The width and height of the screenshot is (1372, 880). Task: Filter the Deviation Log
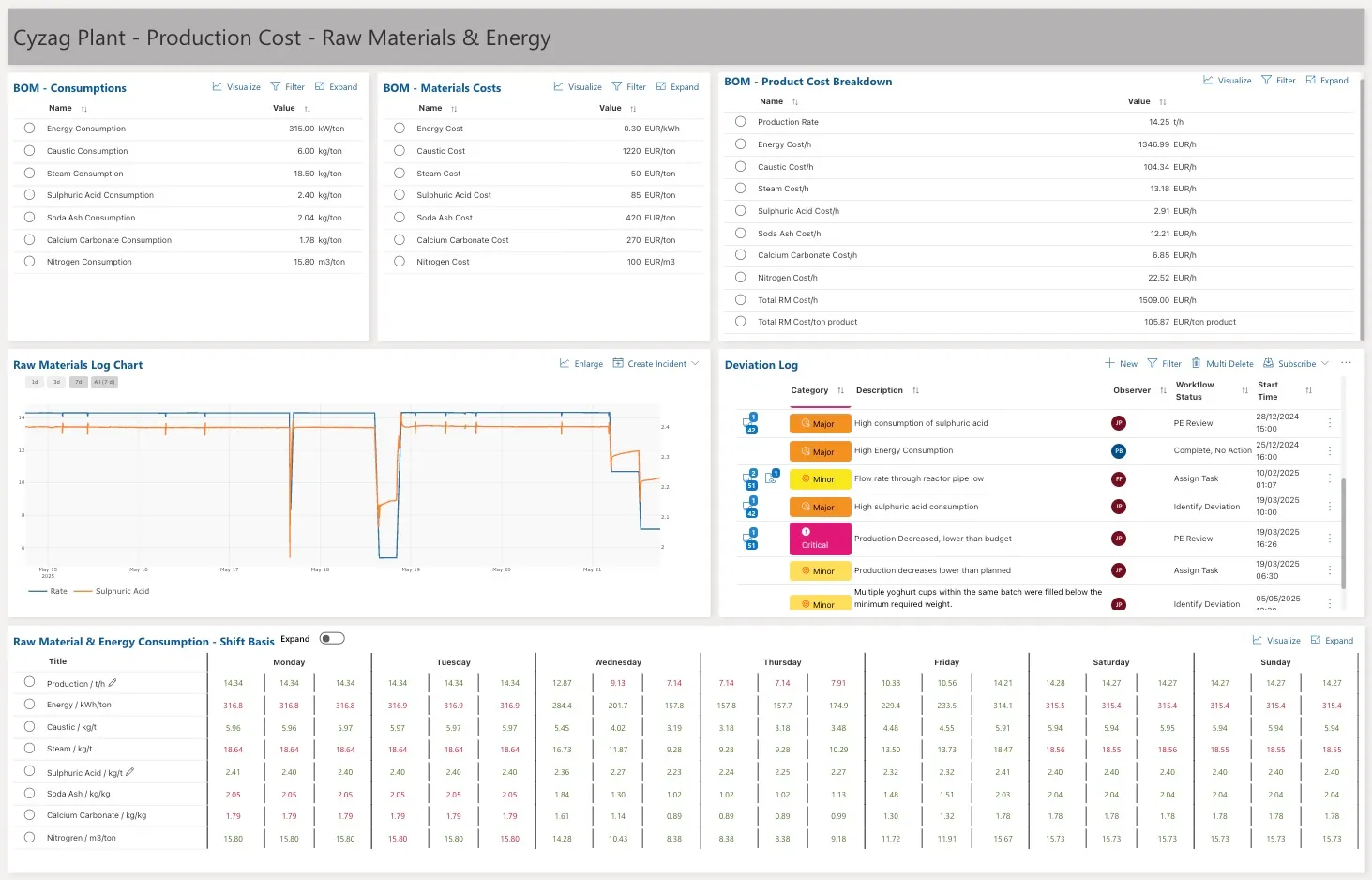1164,364
